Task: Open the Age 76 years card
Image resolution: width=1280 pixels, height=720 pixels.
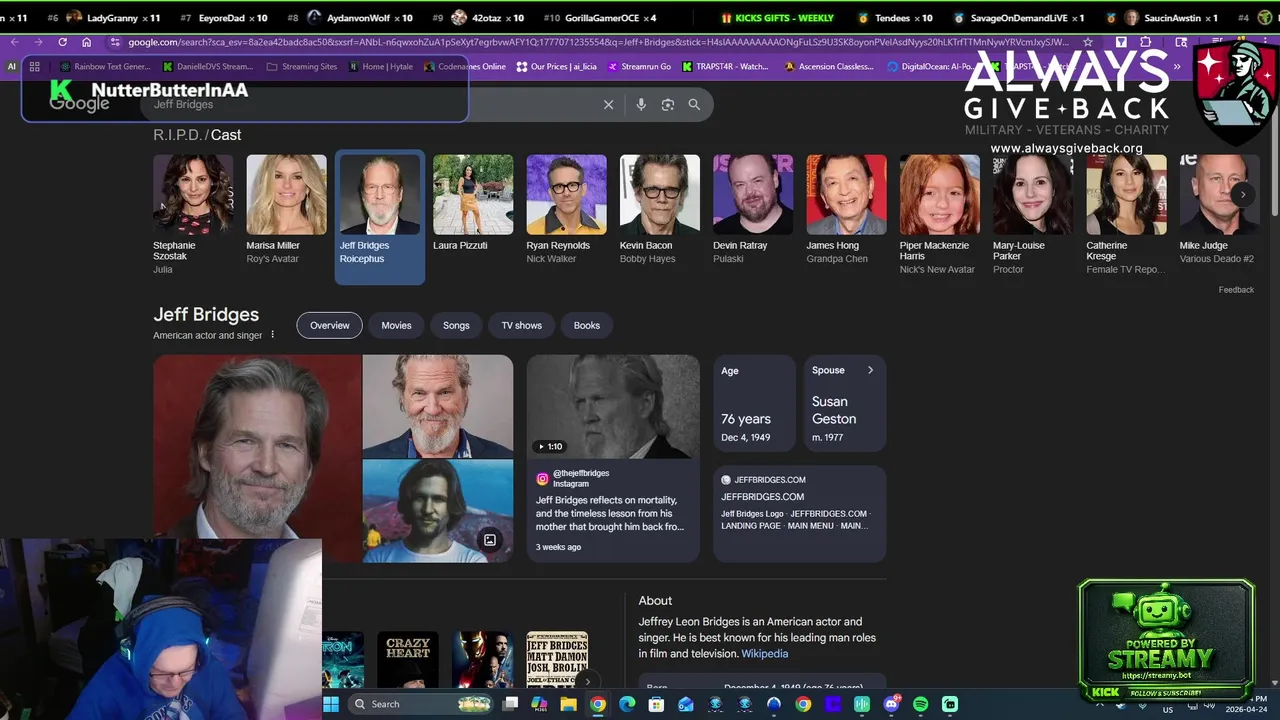Action: [x=754, y=403]
